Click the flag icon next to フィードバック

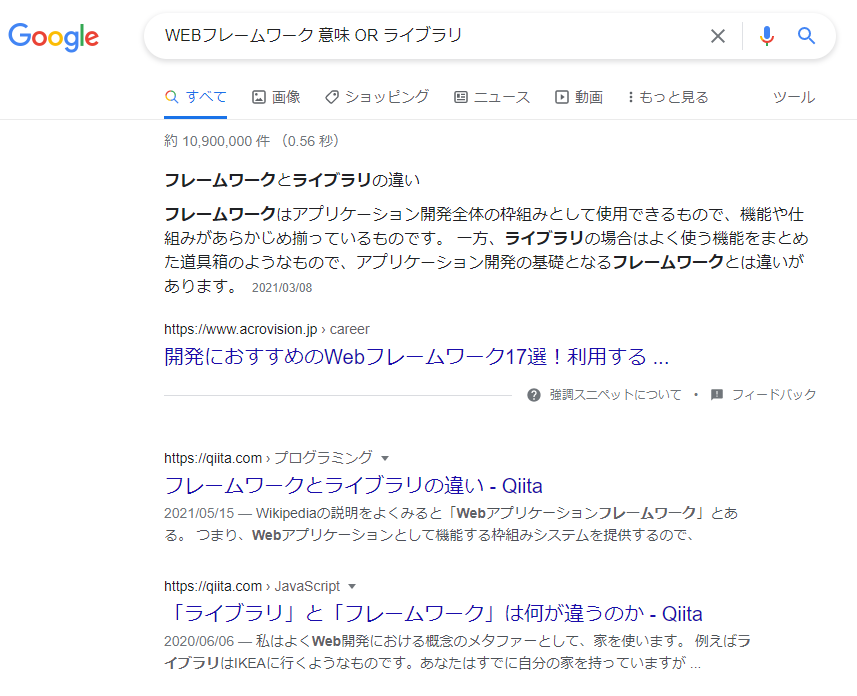716,394
